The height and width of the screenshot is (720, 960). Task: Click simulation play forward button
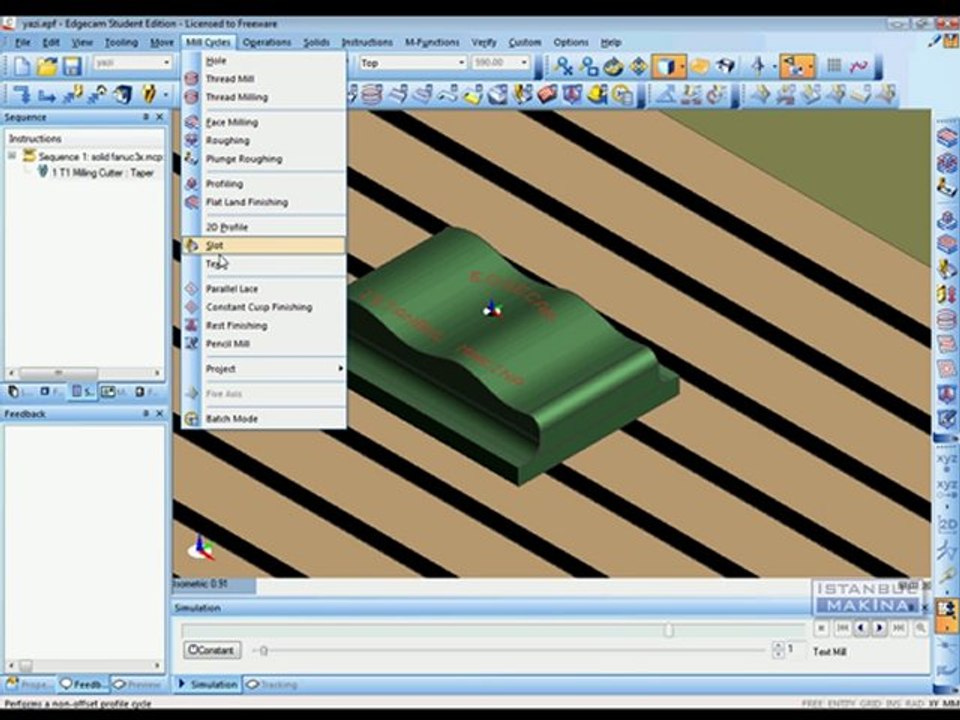pos(879,628)
